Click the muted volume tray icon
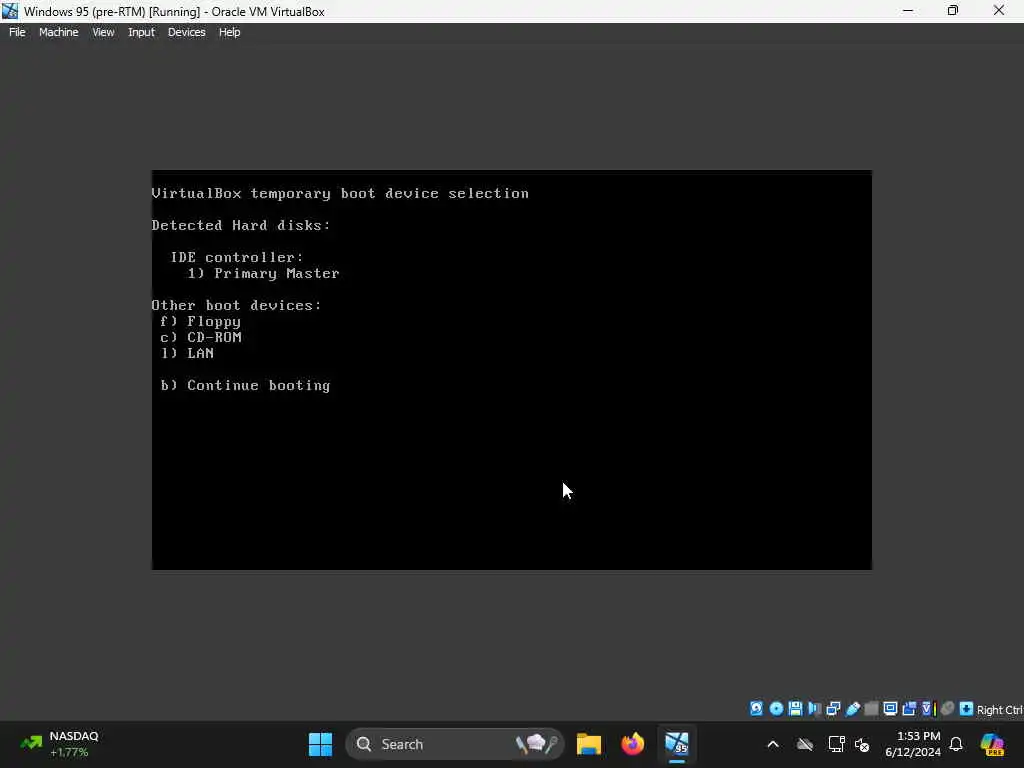The height and width of the screenshot is (768, 1024). click(862, 744)
